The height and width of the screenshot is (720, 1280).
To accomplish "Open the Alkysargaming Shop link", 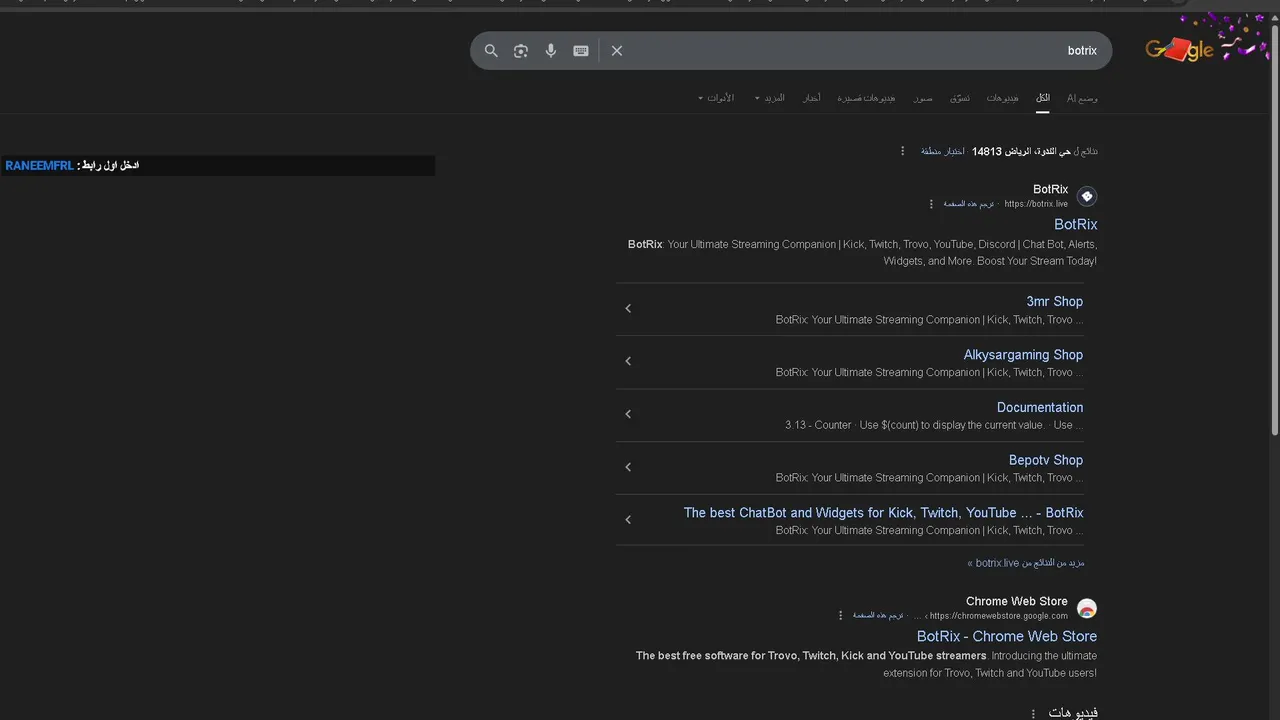I will click(1023, 355).
